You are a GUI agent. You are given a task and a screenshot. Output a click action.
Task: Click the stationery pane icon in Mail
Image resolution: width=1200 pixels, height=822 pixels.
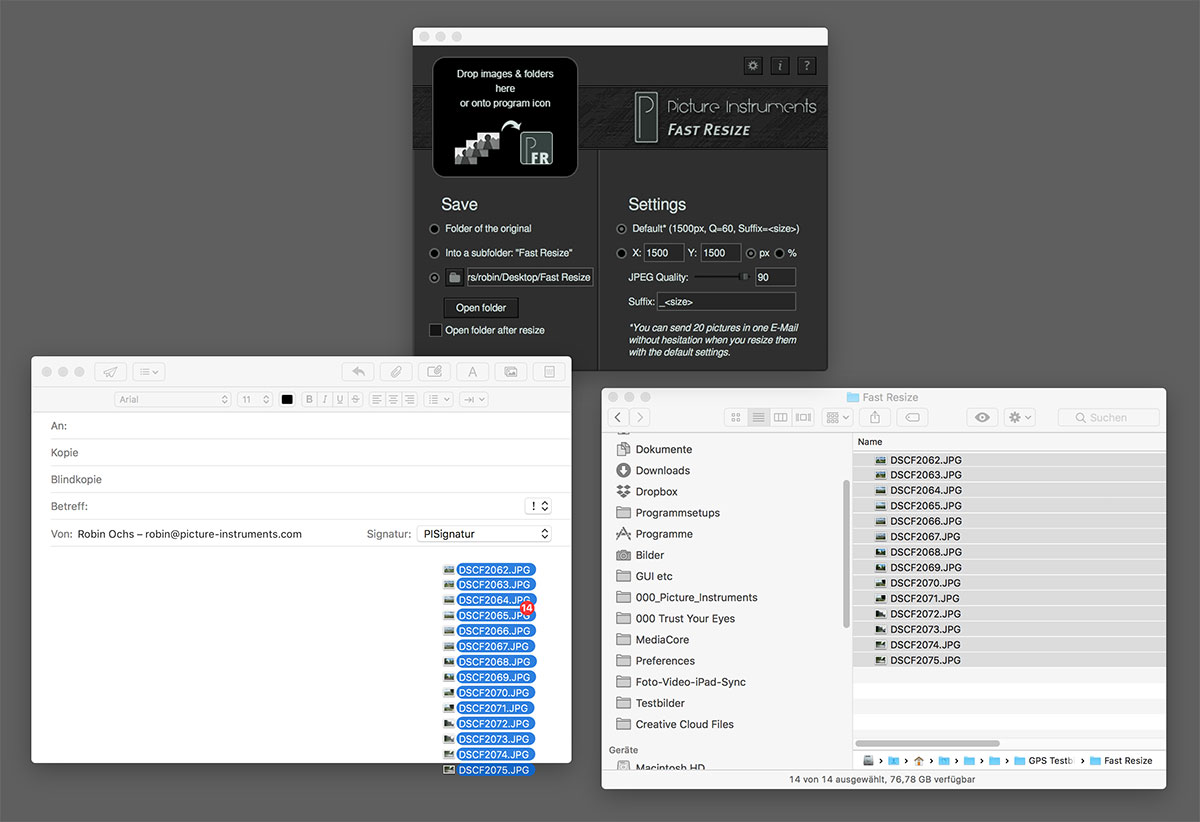[x=548, y=372]
